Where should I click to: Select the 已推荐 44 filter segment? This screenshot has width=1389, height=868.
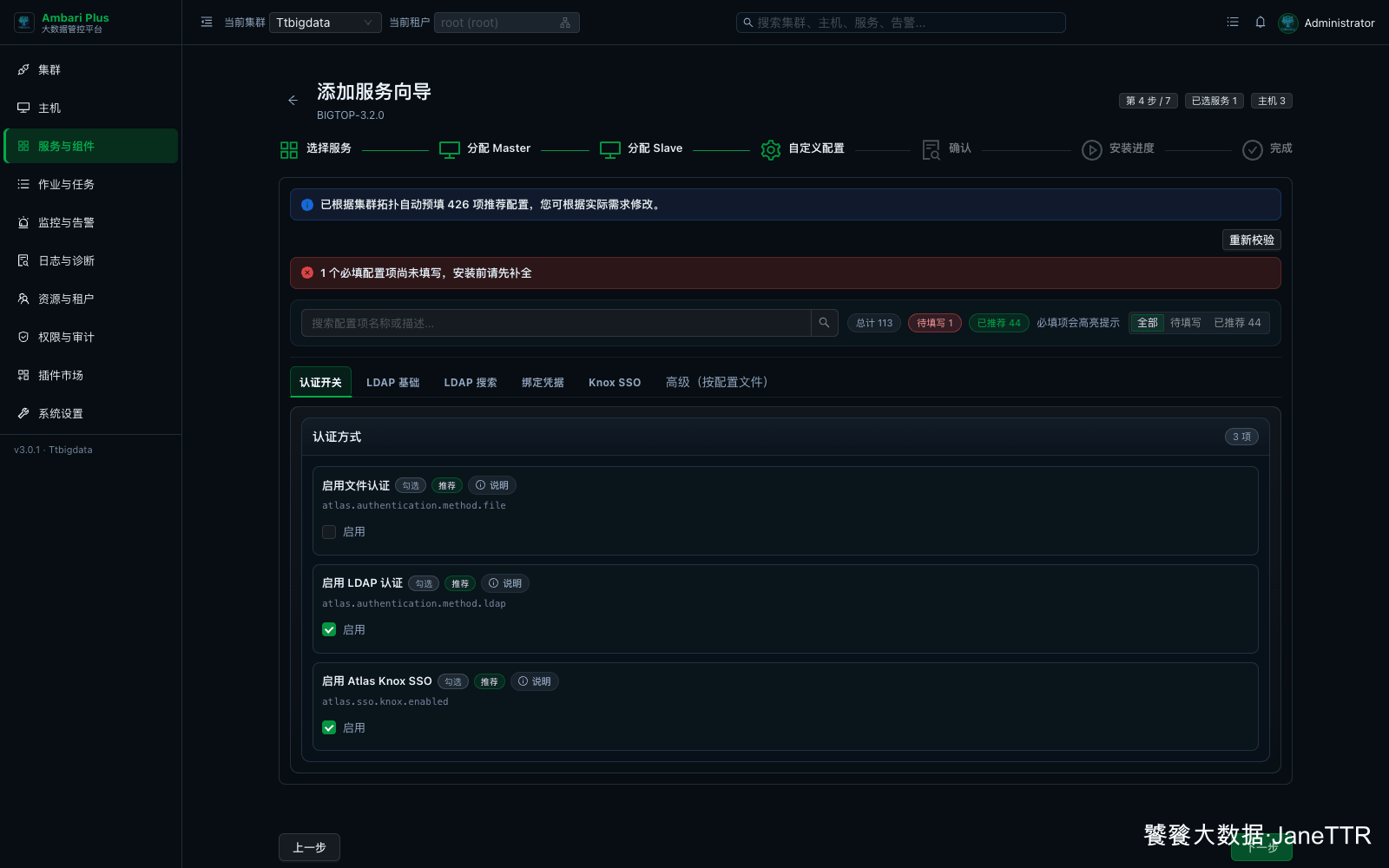click(1237, 323)
